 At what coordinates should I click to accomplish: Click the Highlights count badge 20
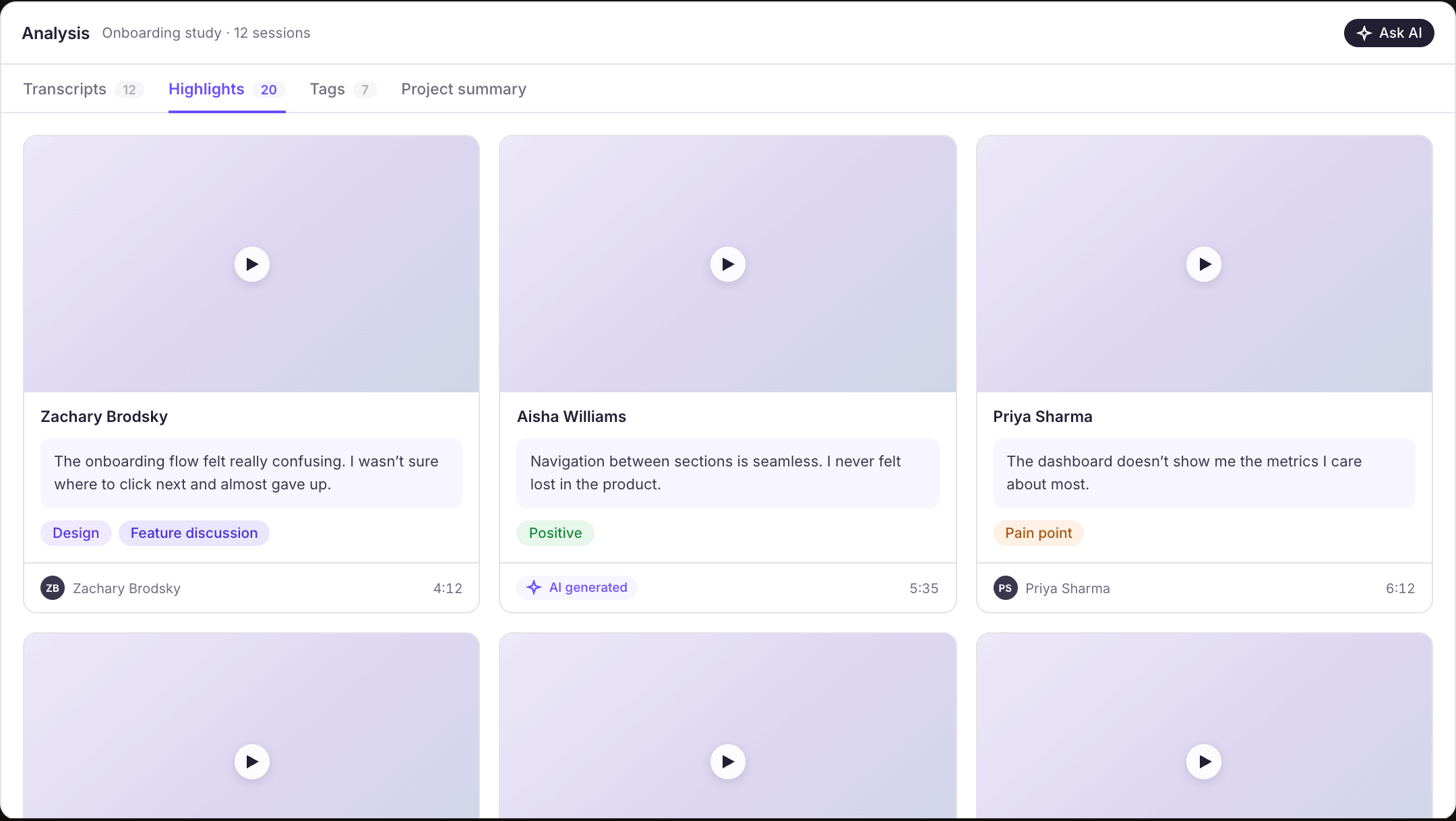coord(269,90)
